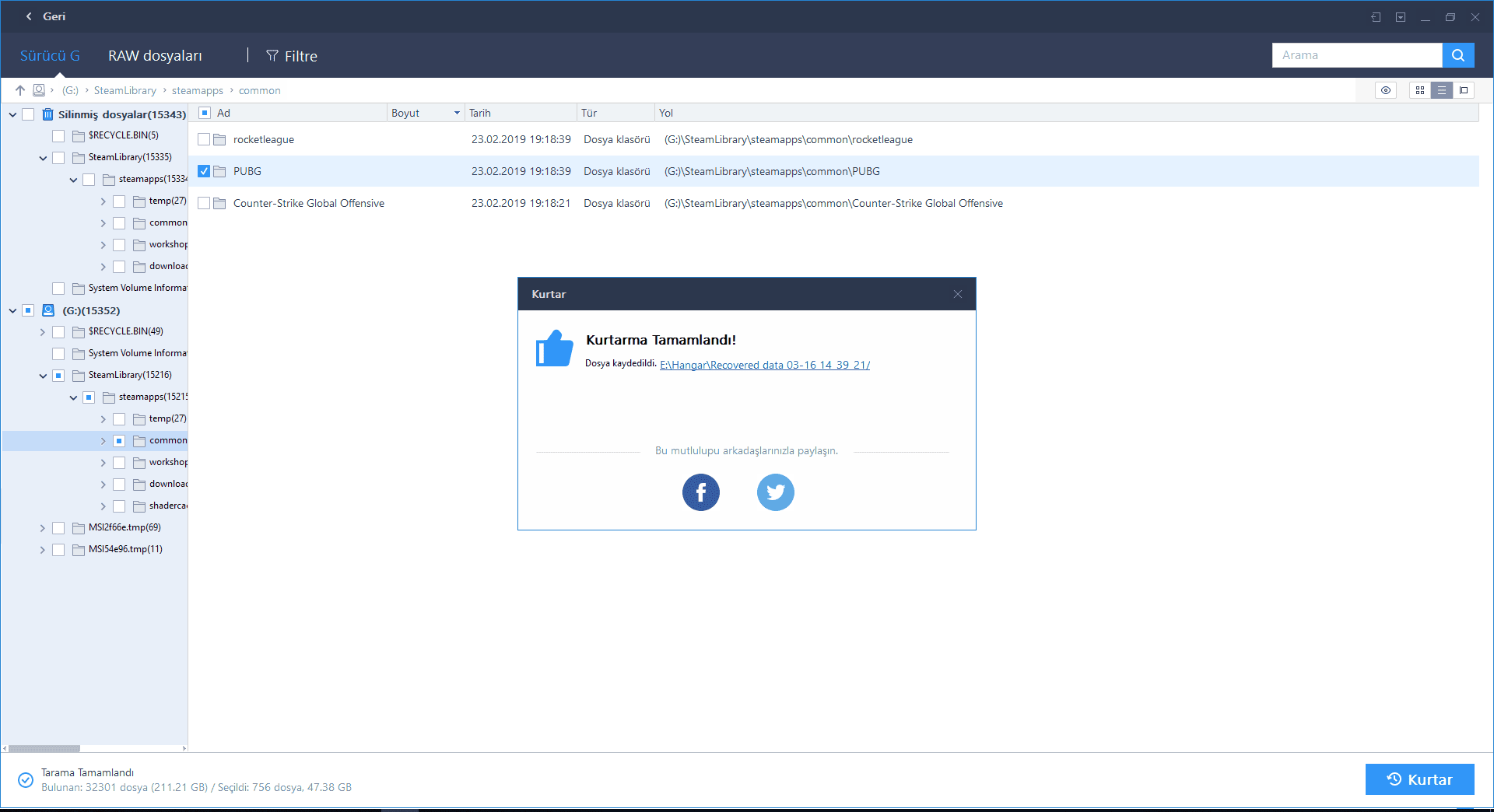Share recovery on Facebook
This screenshot has height=812, width=1494.
[x=700, y=492]
